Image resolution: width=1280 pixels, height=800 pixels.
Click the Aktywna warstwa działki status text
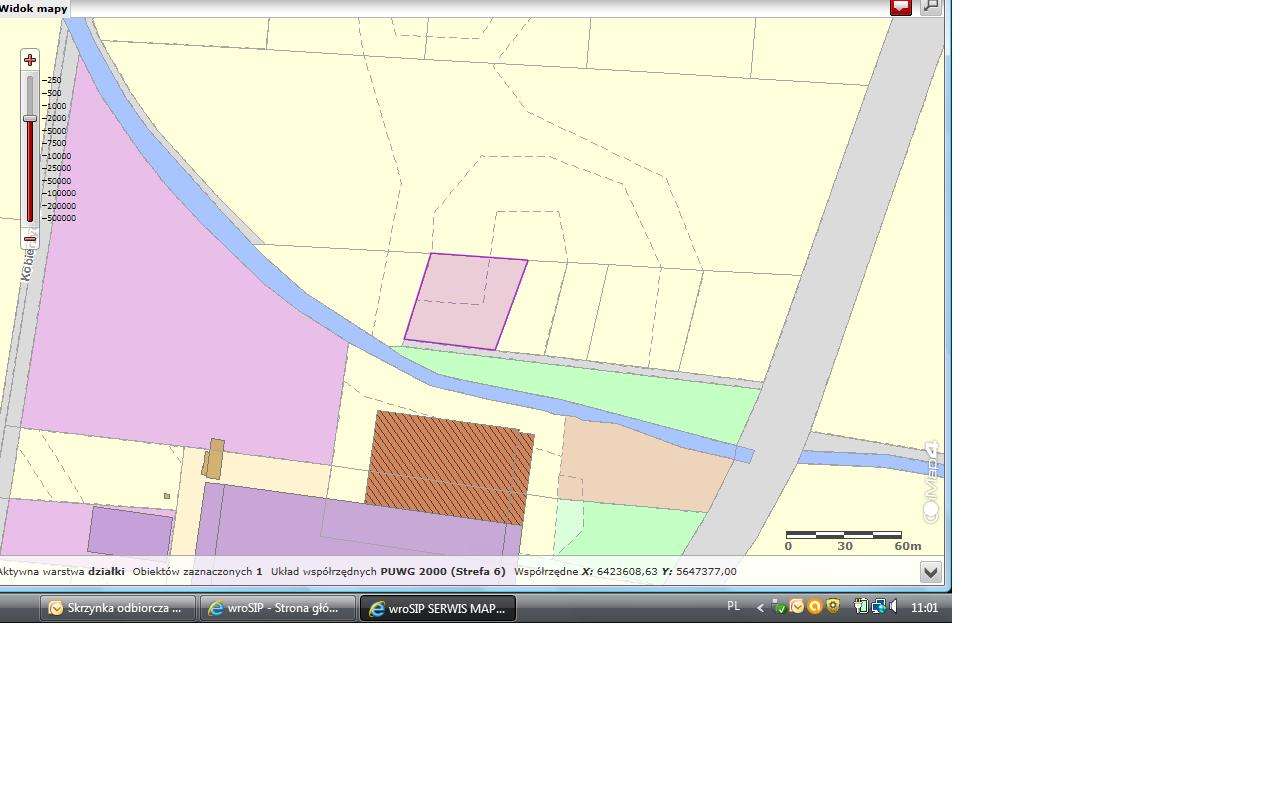[61, 572]
